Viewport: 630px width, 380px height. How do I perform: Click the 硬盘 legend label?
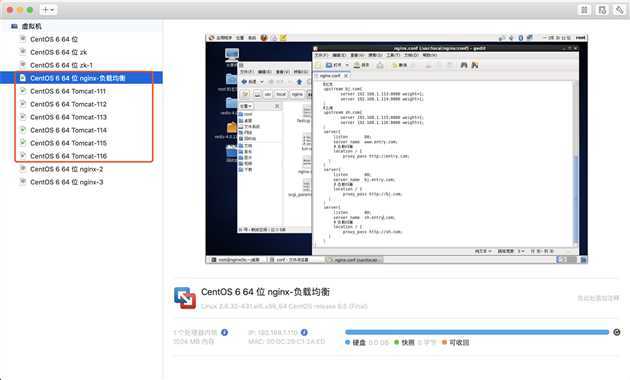(x=359, y=343)
